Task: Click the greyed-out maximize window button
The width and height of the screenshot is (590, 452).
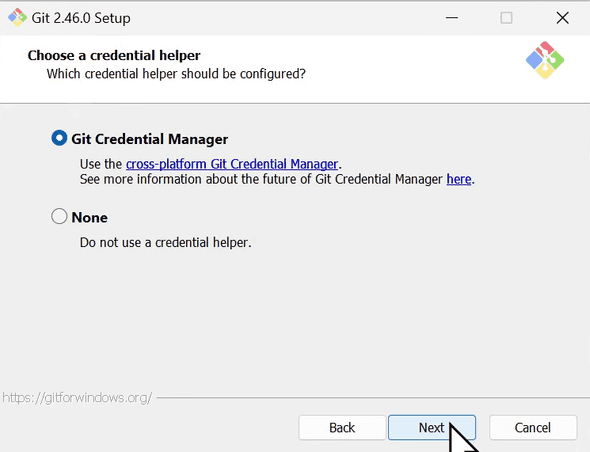Action: click(x=506, y=18)
